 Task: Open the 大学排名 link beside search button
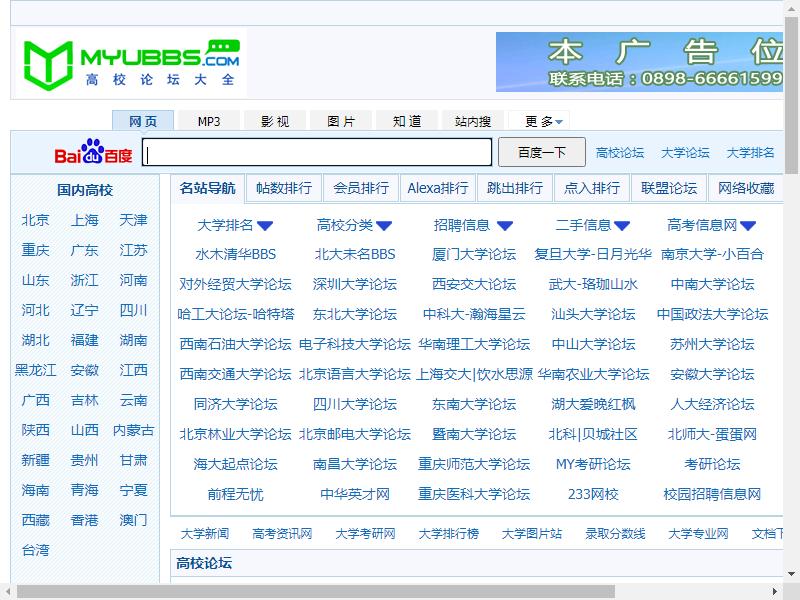(751, 153)
